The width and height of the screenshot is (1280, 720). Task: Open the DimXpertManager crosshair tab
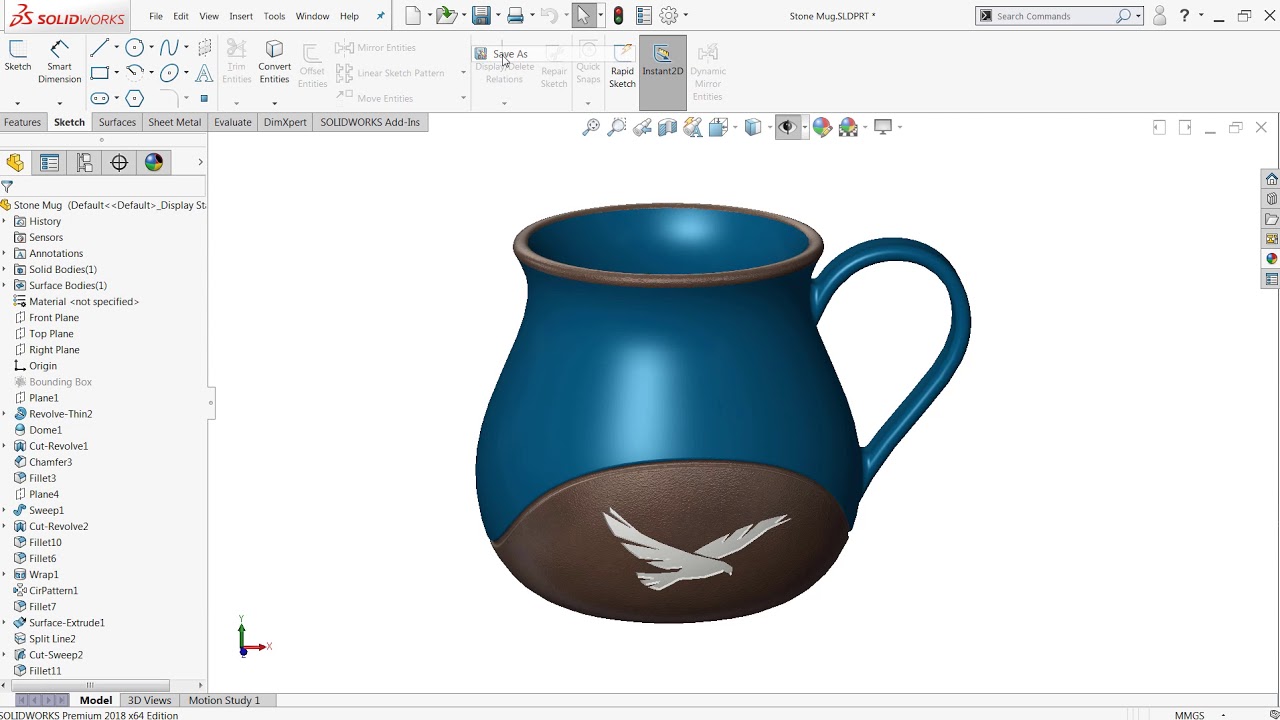pos(119,163)
